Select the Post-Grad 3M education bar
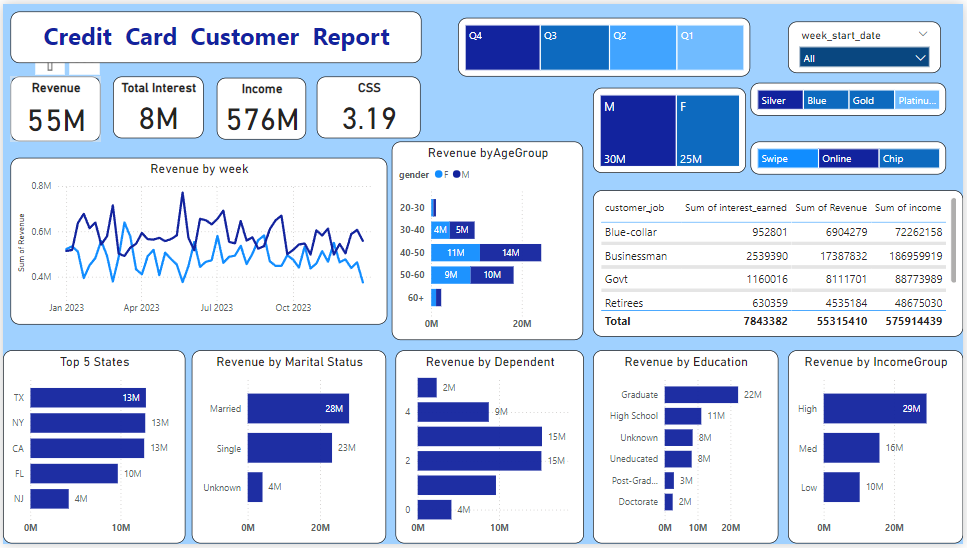 pyautogui.click(x=669, y=481)
